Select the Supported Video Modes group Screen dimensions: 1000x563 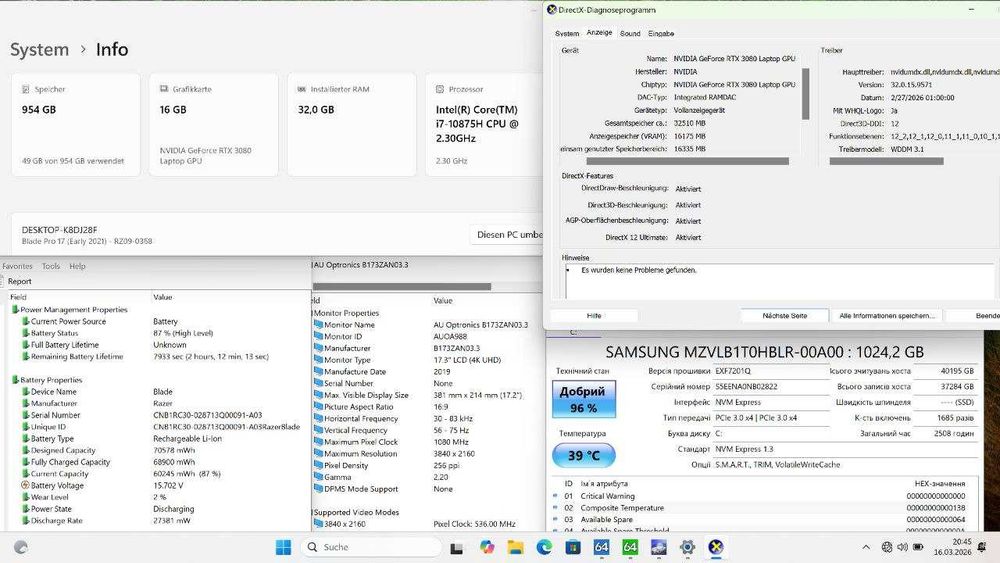356,512
